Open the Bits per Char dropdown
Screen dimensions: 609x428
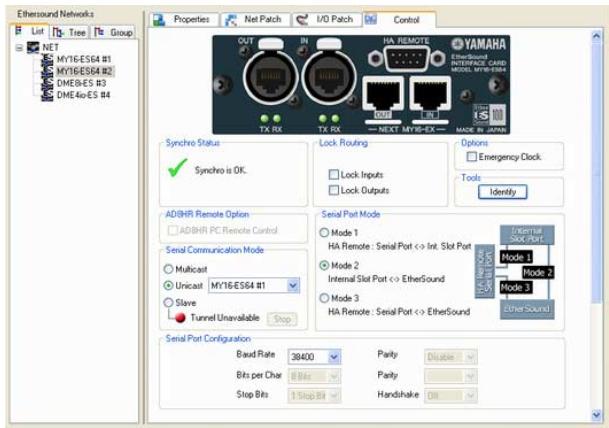point(334,376)
